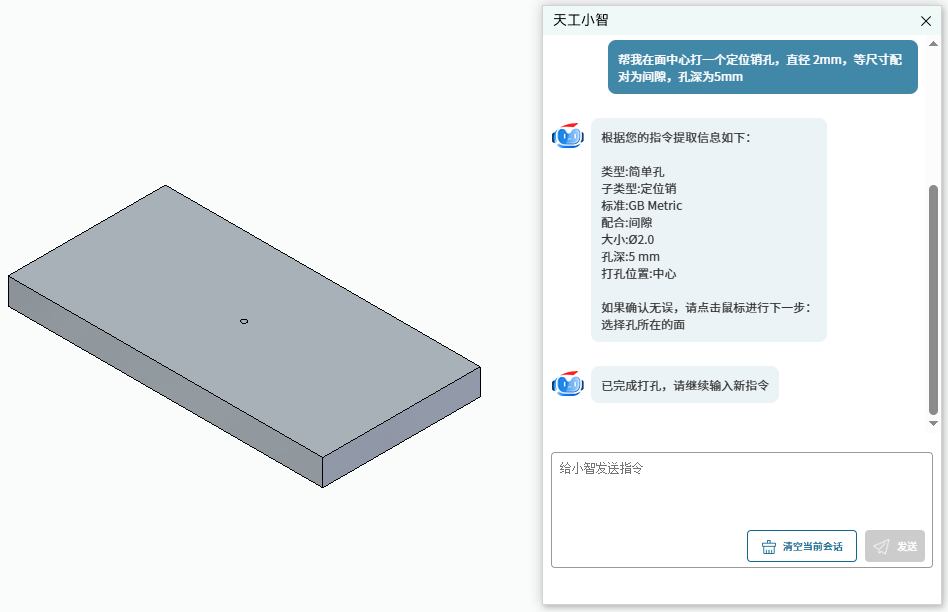Click the paper plane send icon
Image resolution: width=948 pixels, height=612 pixels.
pyautogui.click(x=881, y=547)
